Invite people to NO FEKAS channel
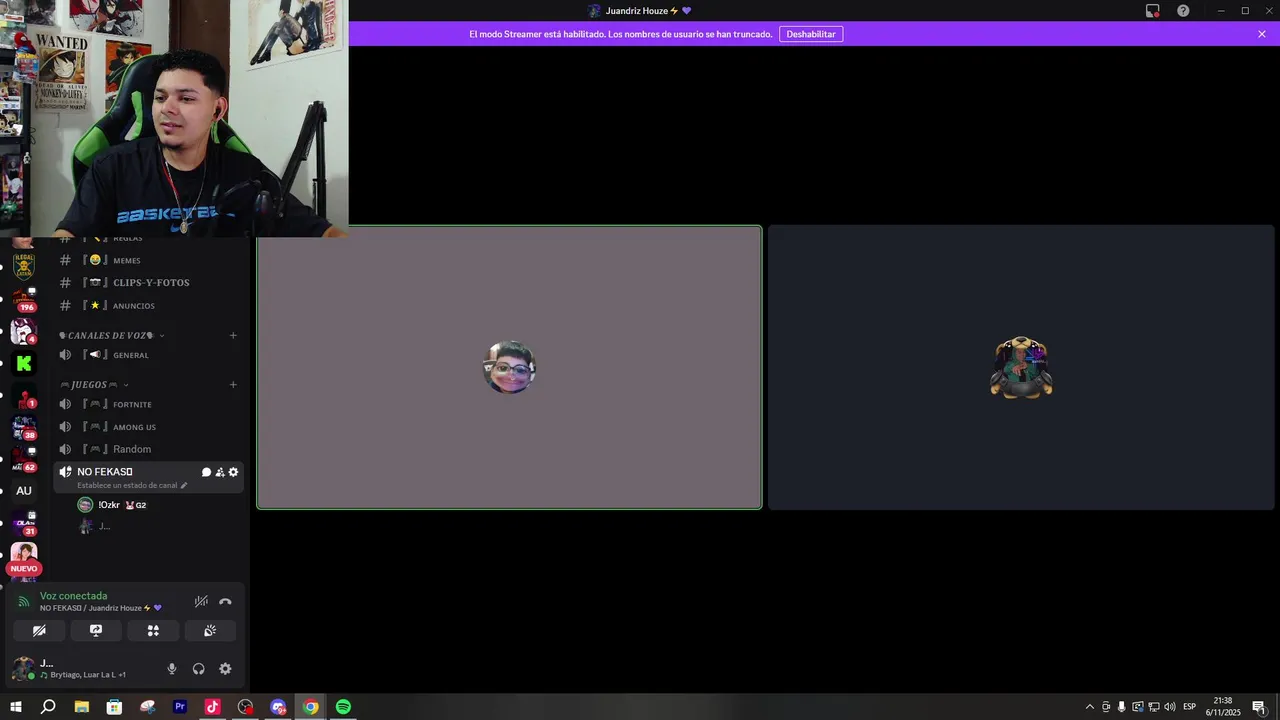The height and width of the screenshot is (720, 1280). pos(220,472)
